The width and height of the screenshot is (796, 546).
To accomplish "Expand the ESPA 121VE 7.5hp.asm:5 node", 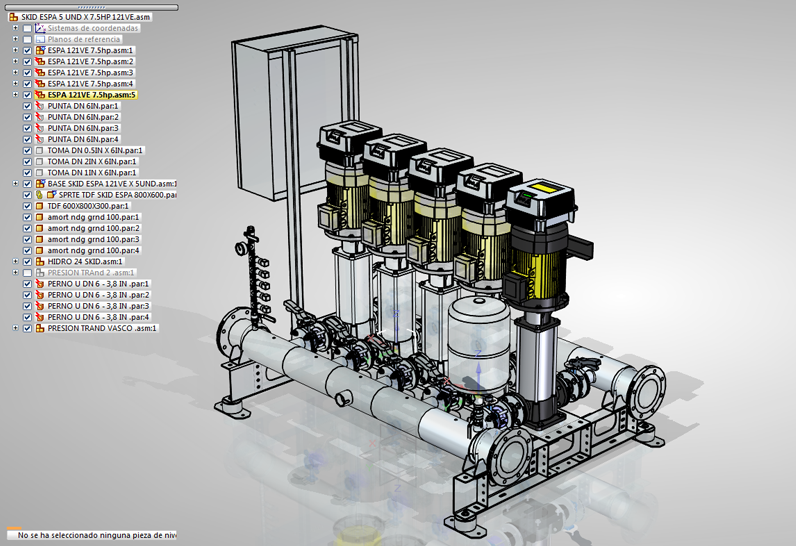I will click(x=15, y=95).
